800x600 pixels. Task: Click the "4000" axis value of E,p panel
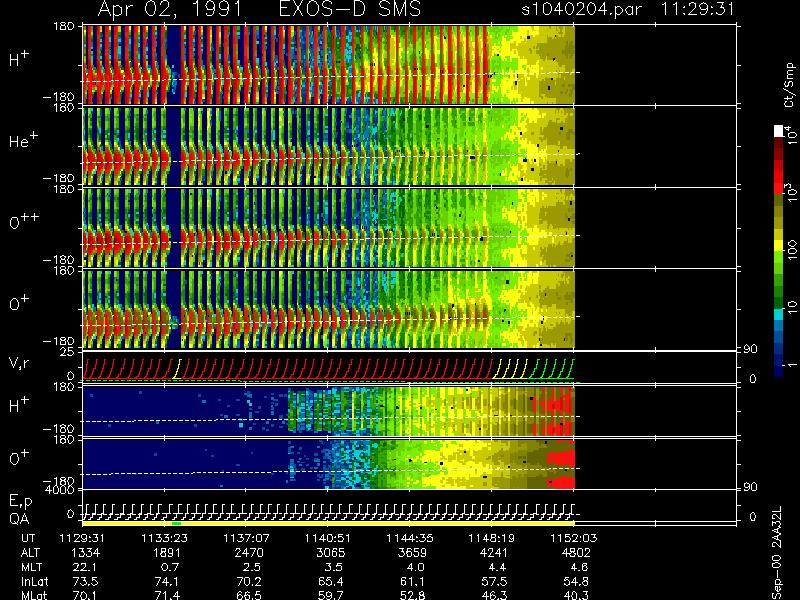(61, 490)
